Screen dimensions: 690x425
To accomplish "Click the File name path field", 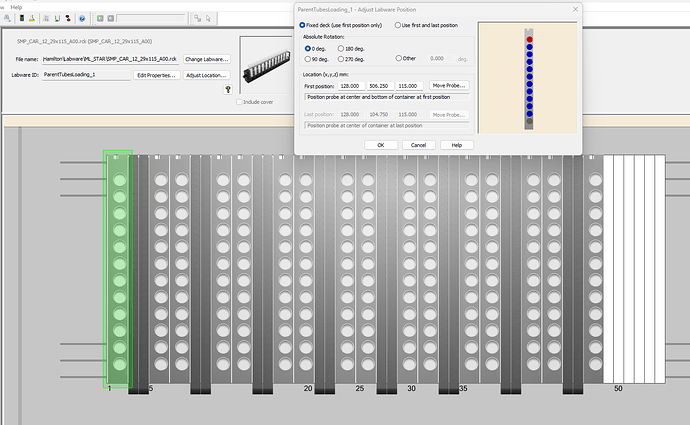I will coord(110,59).
